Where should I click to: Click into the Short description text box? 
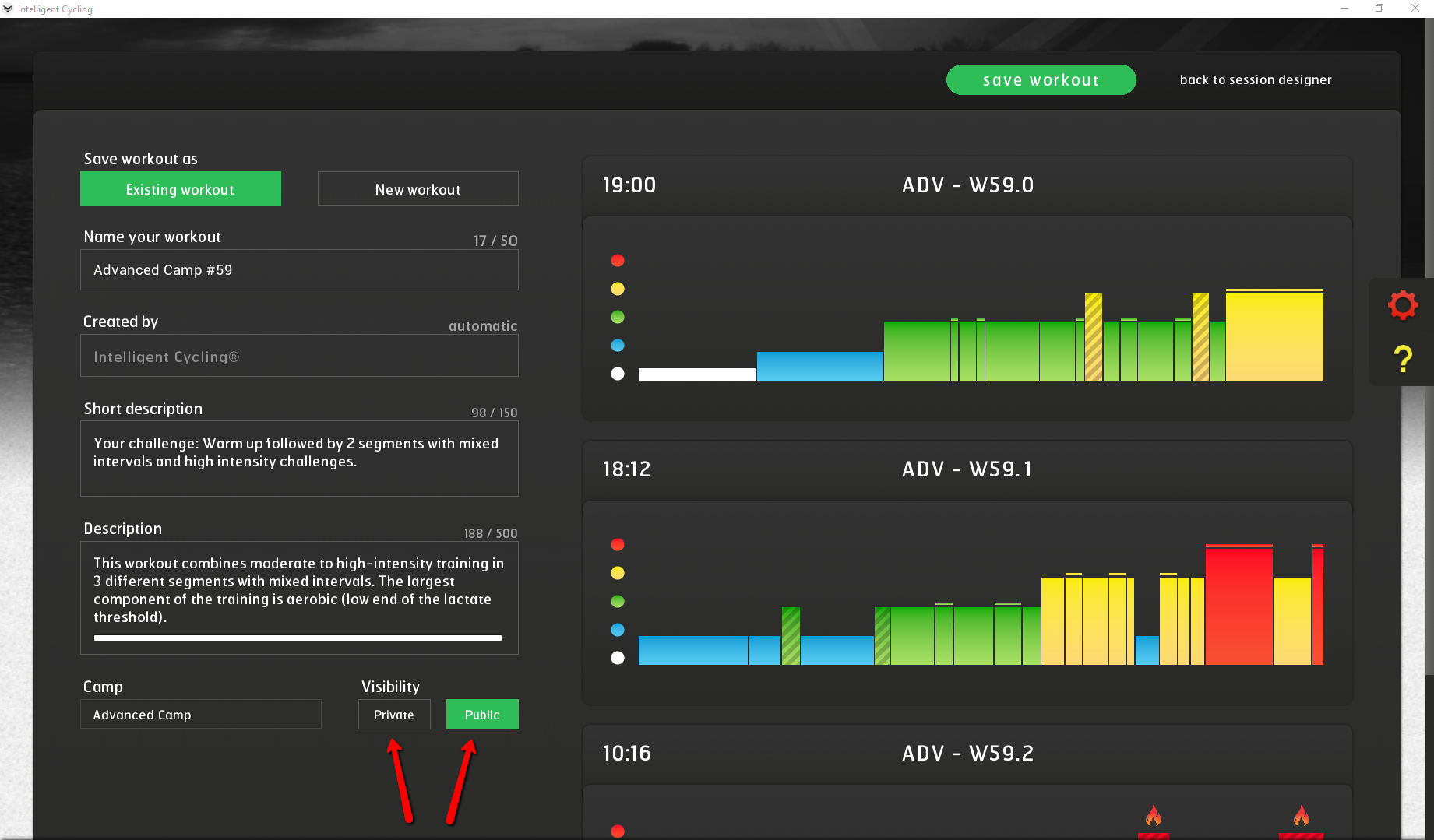coord(299,459)
